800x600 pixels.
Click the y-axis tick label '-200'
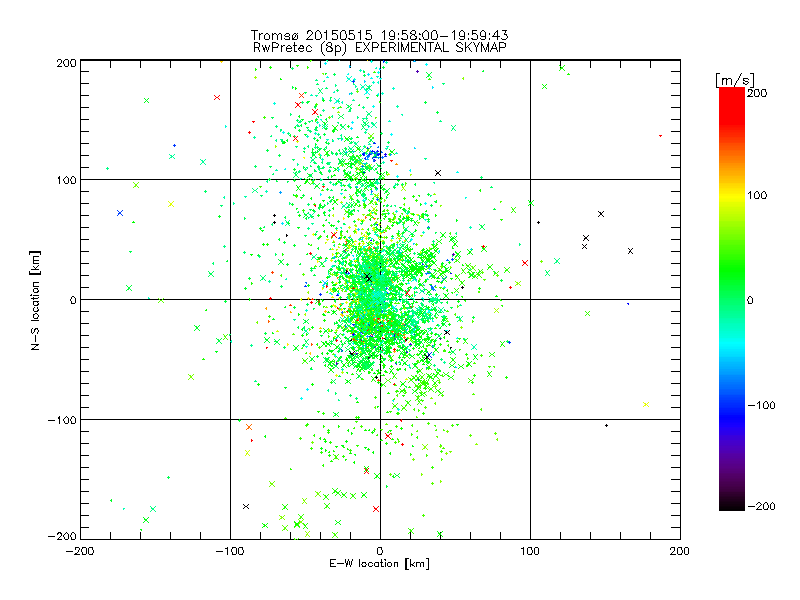point(62,536)
